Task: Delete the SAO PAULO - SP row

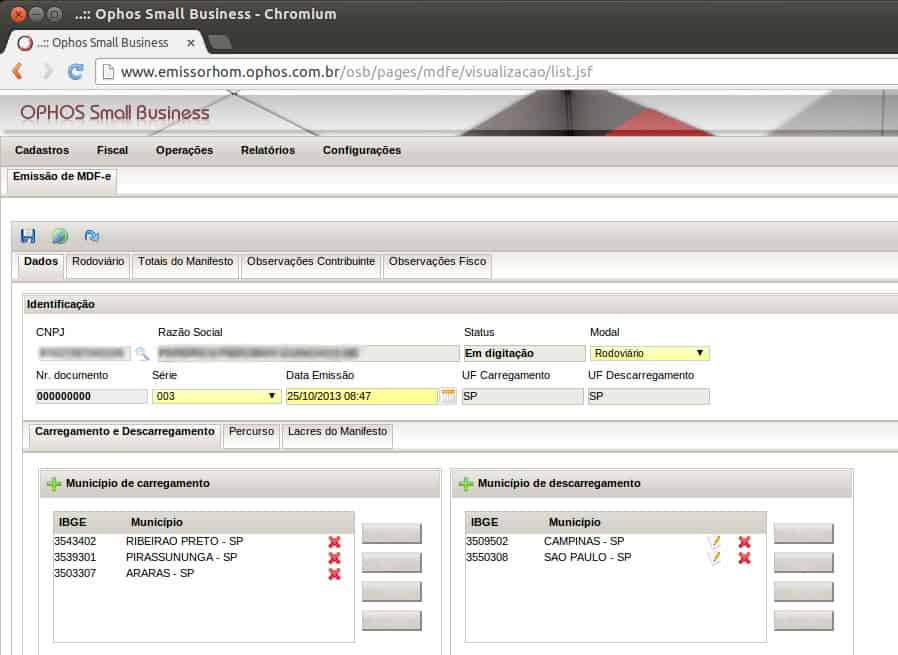Action: (x=745, y=558)
